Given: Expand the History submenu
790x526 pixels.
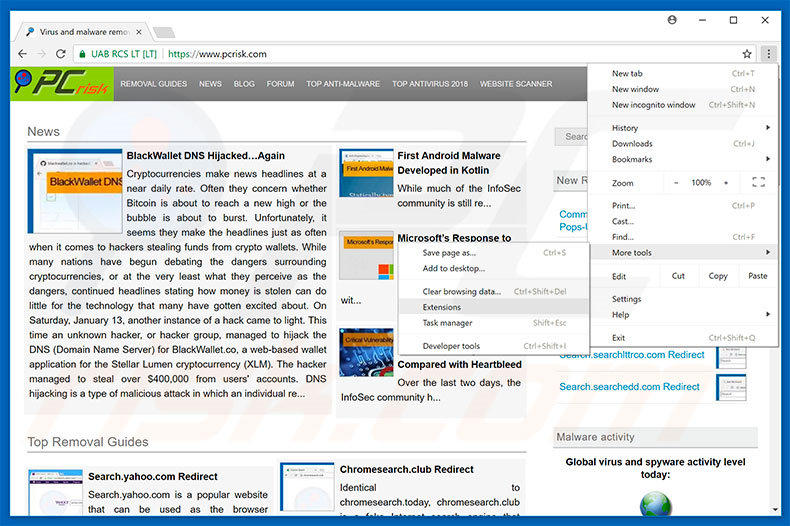Looking at the screenshot, I should (683, 128).
